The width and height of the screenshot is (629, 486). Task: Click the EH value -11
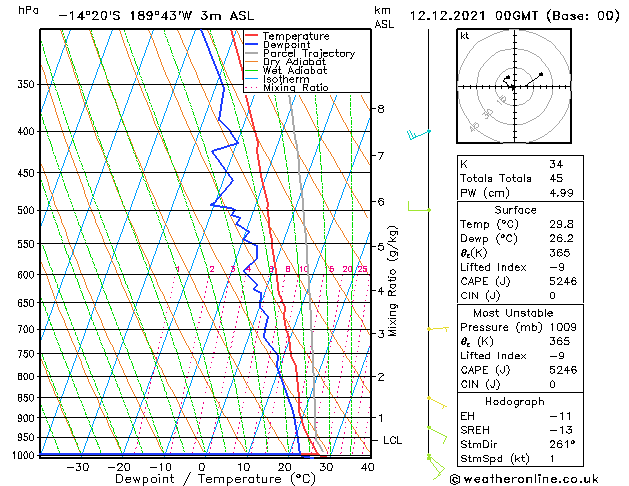[560, 416]
